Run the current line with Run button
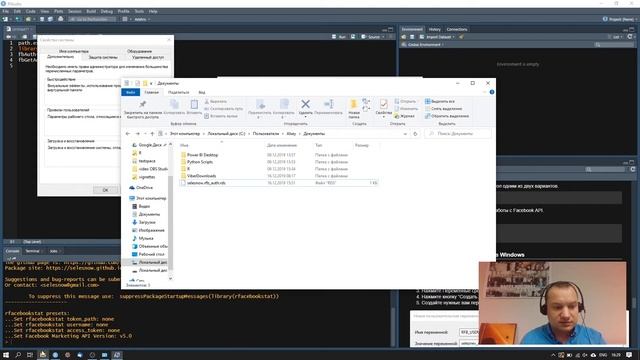This screenshot has height=360, width=640. pos(339,37)
